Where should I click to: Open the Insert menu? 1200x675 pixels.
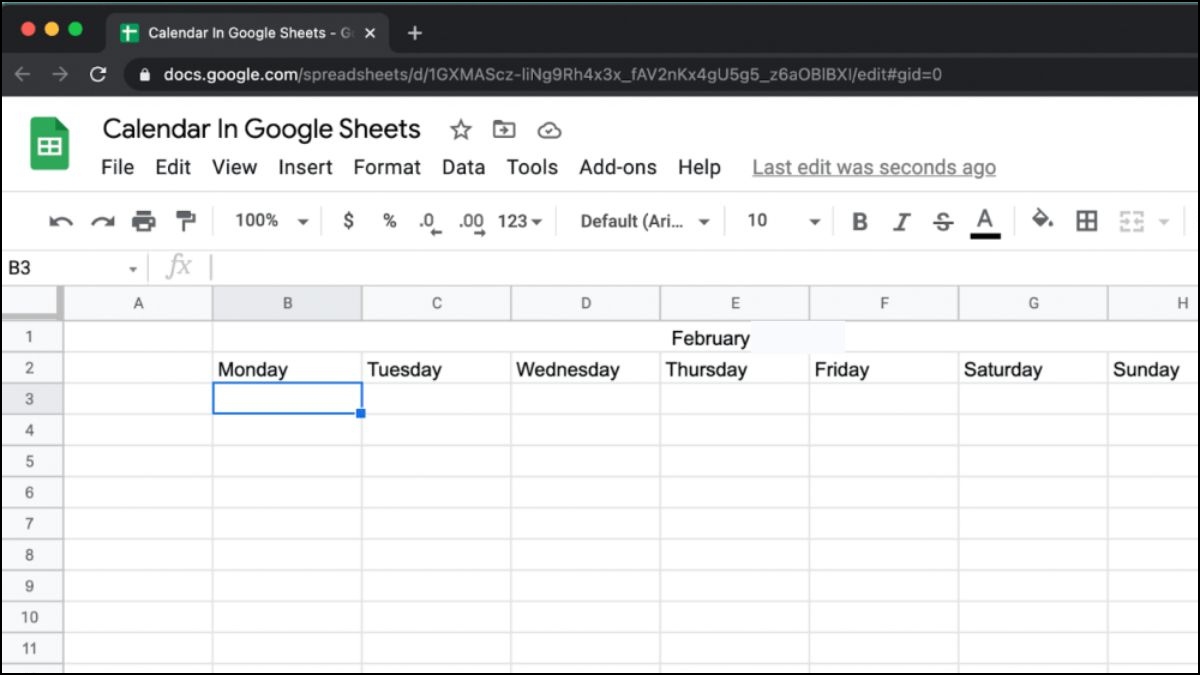point(305,167)
